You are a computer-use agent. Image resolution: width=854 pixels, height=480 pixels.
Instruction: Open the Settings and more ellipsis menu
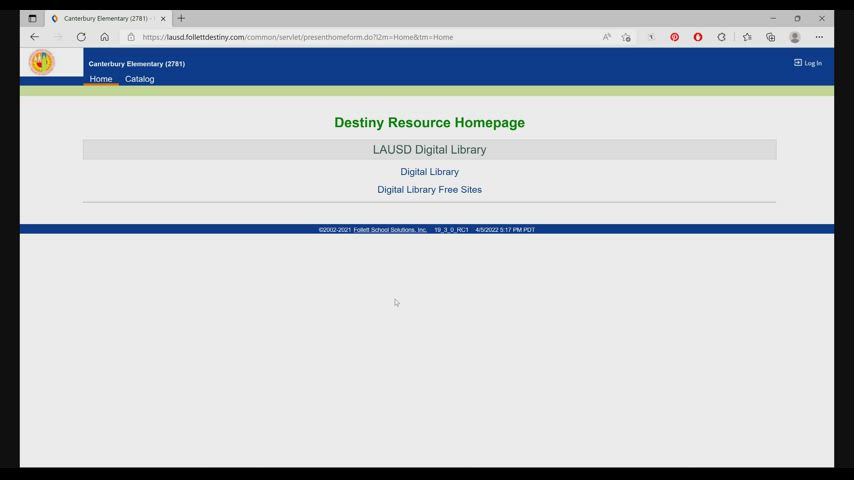pyautogui.click(x=819, y=37)
